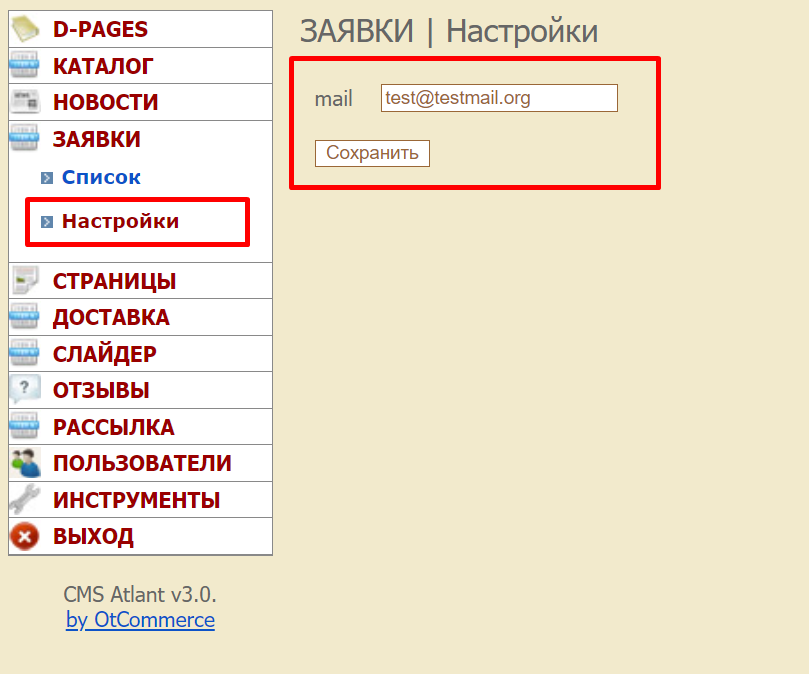This screenshot has width=809, height=674.
Task: Click the book icon beside D-PAGES
Action: [x=25, y=29]
